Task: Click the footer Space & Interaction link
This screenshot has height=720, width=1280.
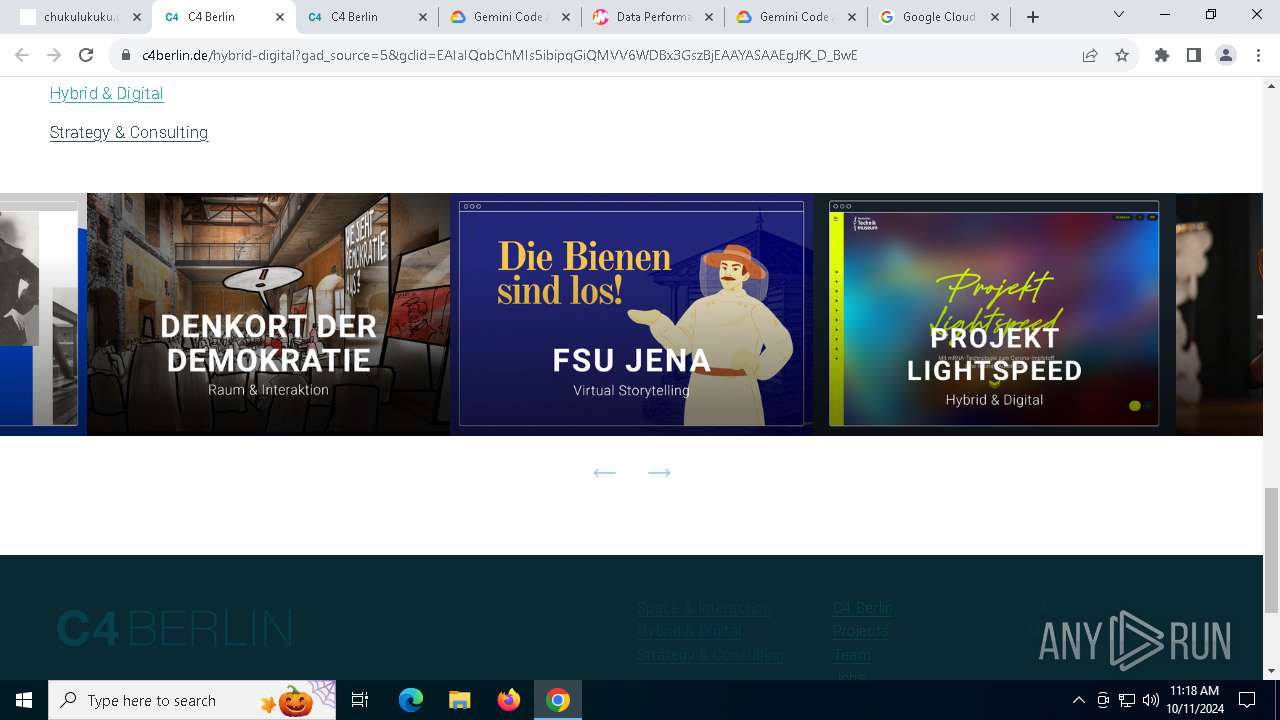Action: 704,608
